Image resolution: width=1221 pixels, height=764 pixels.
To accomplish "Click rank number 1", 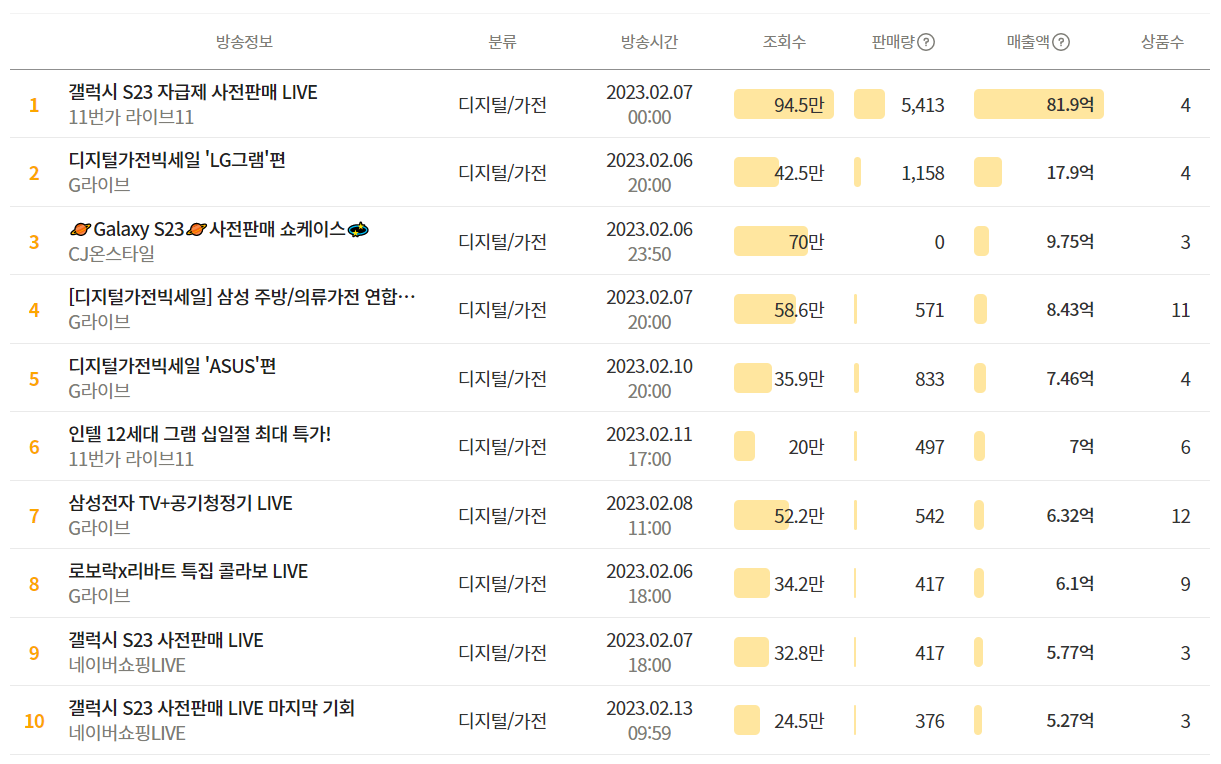I will coord(34,104).
